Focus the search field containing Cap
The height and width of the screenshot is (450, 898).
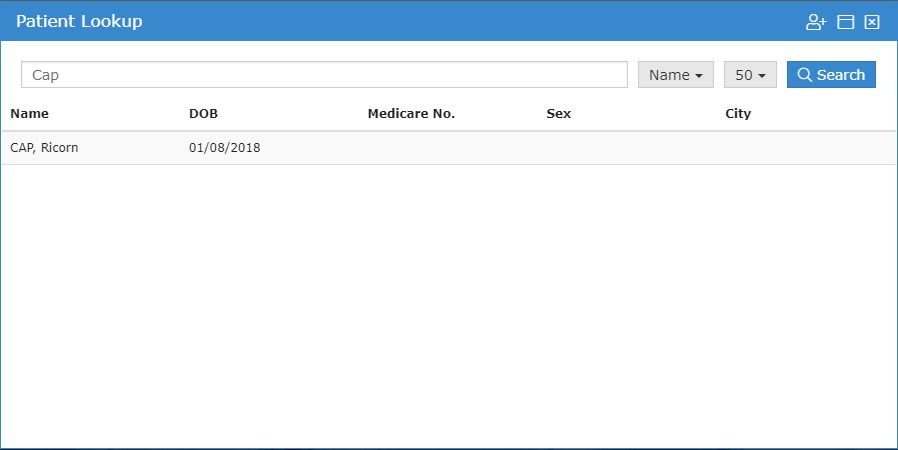point(324,75)
